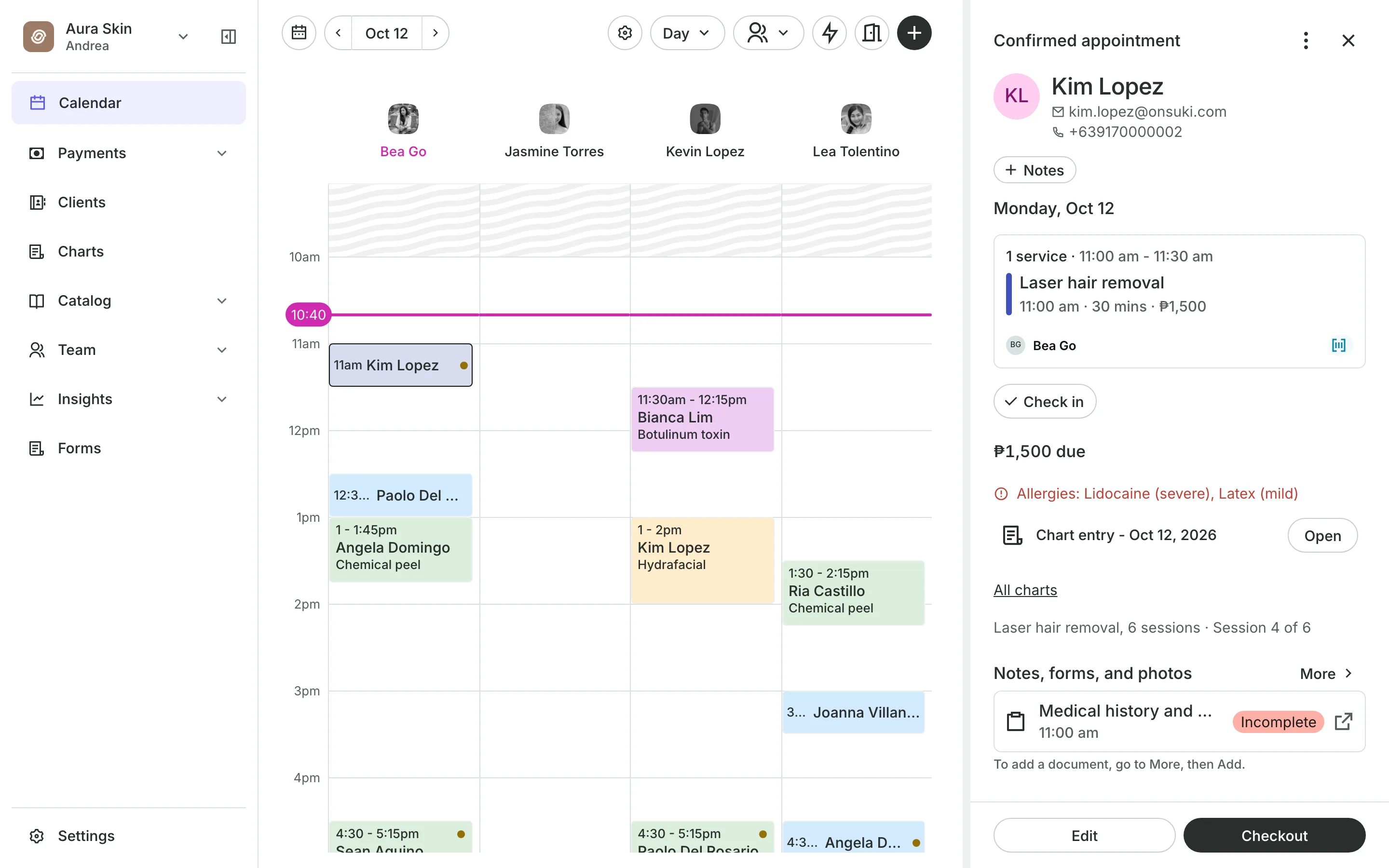Select Calendar in the sidebar

click(129, 103)
